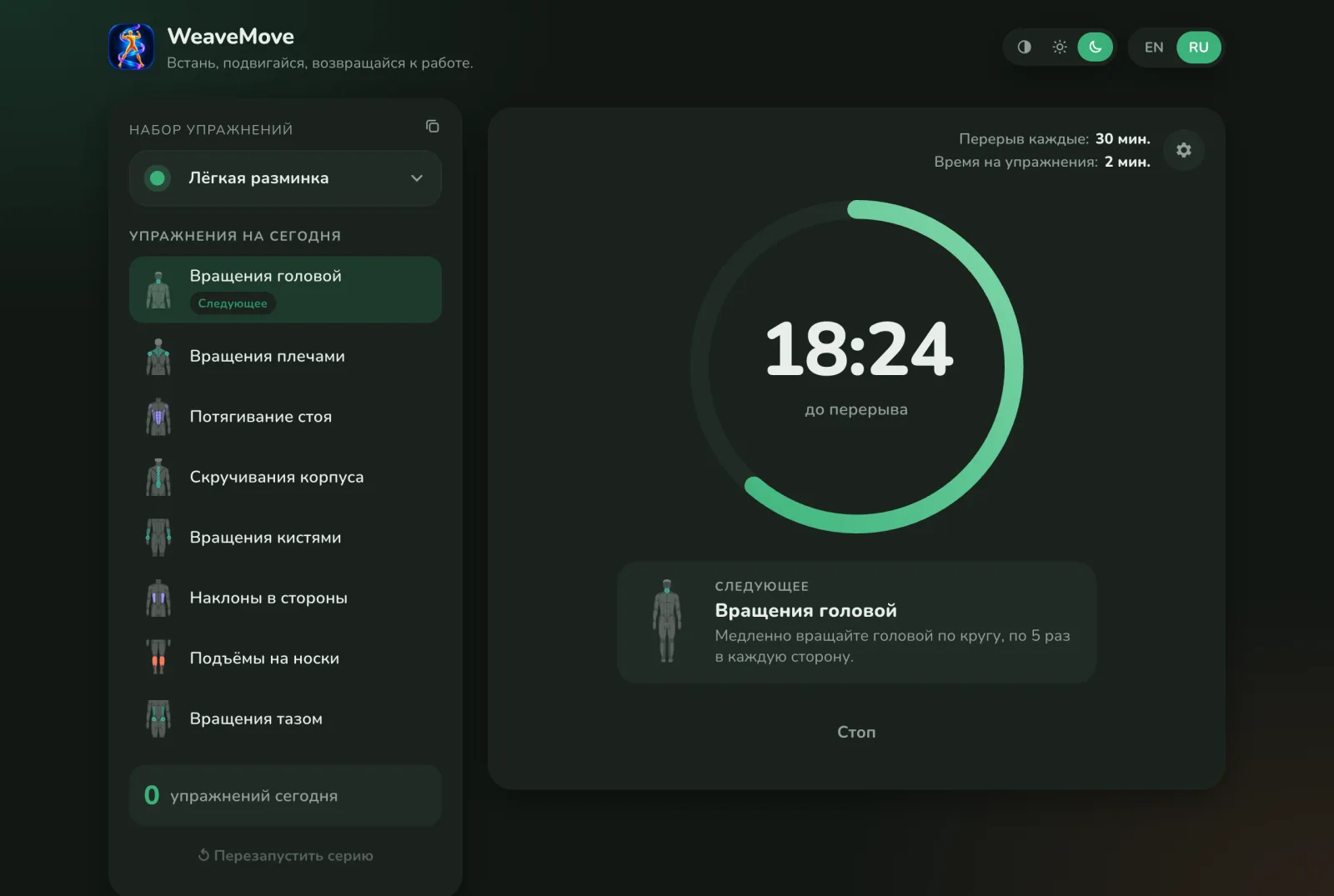1334x896 pixels.
Task: Stop the timer with the Стоп button
Action: point(856,732)
